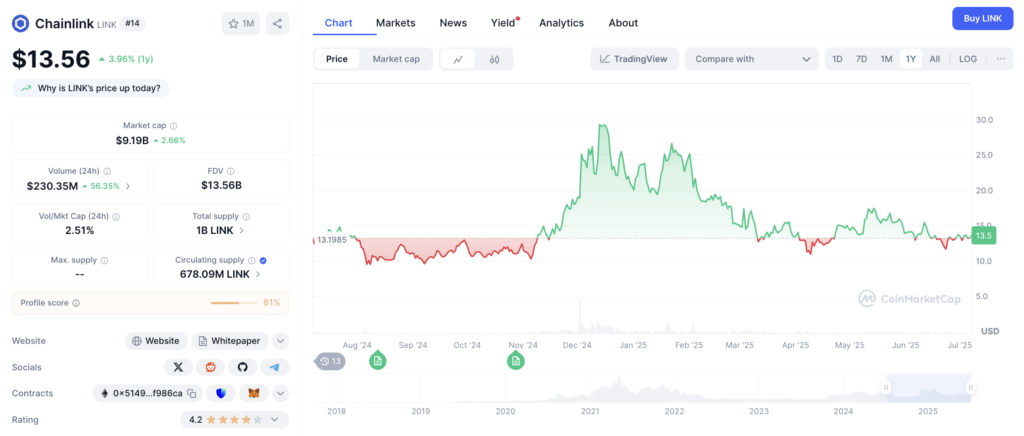Click the Chainlink logo icon
The width and height of the screenshot is (1024, 436).
21,24
